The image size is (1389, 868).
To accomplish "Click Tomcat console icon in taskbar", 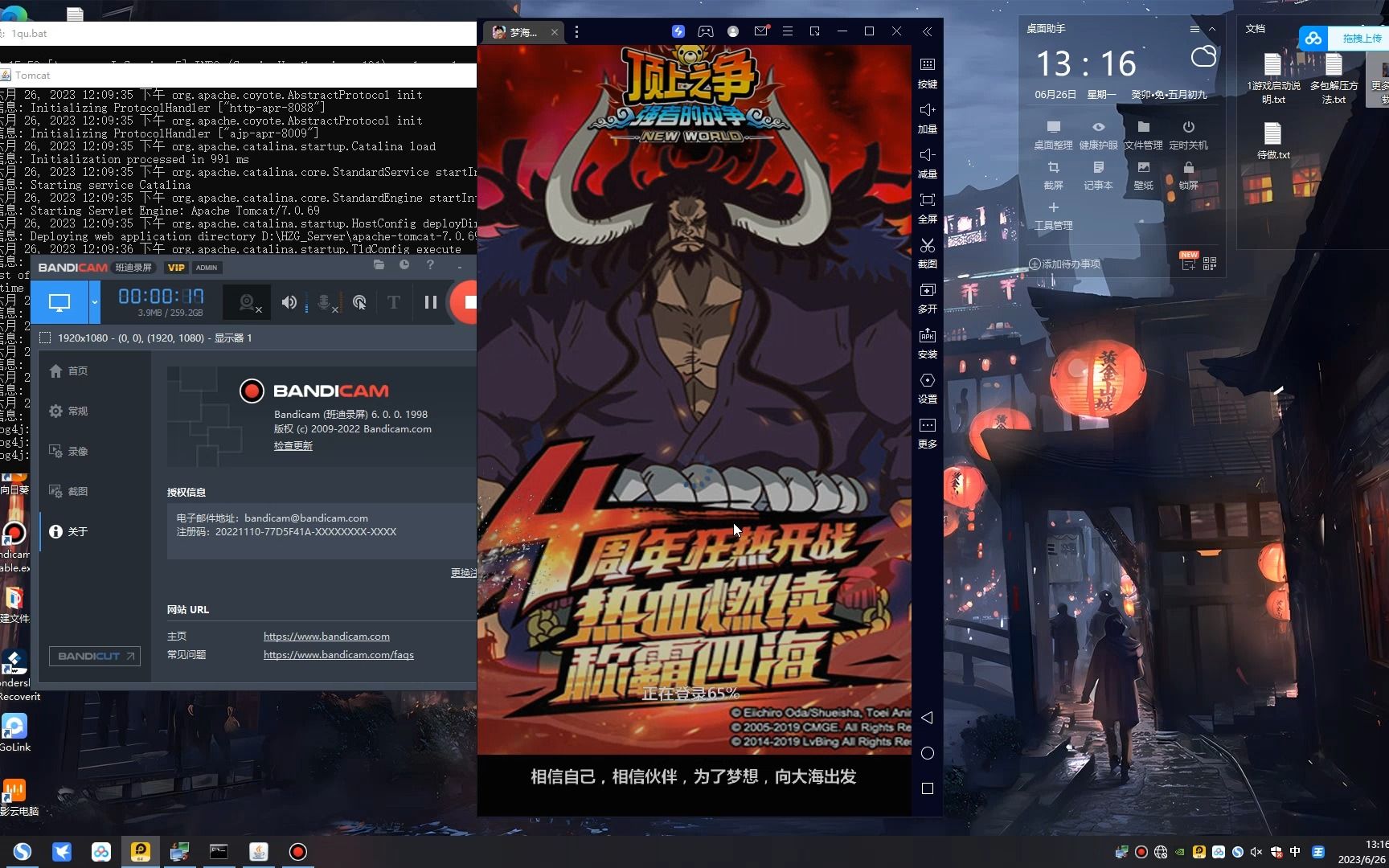I will point(259,852).
